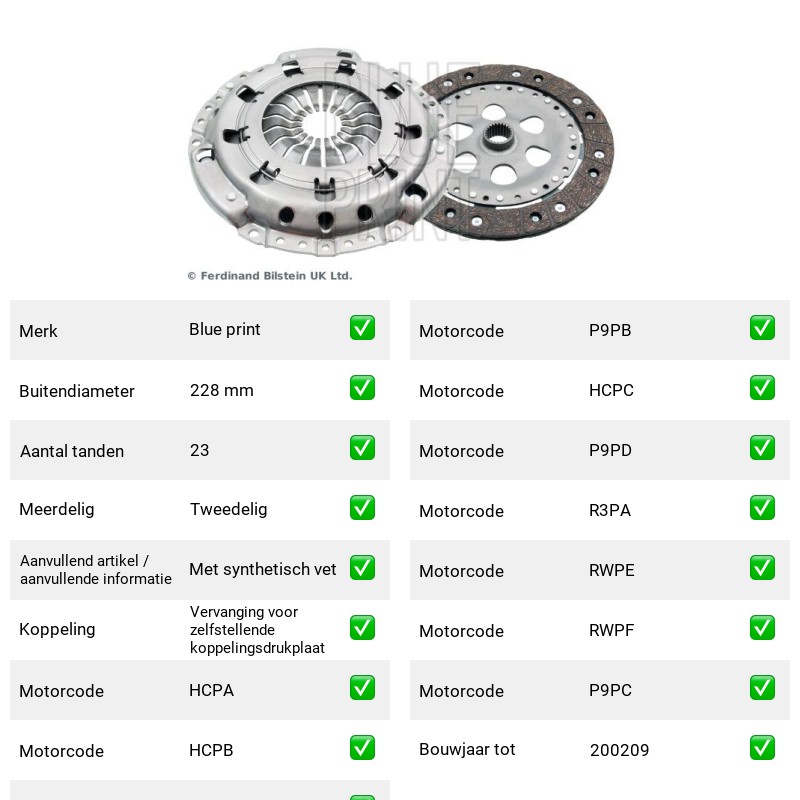The image size is (800, 800).
Task: Click the Tweedelig row checkmark
Action: coord(362,508)
